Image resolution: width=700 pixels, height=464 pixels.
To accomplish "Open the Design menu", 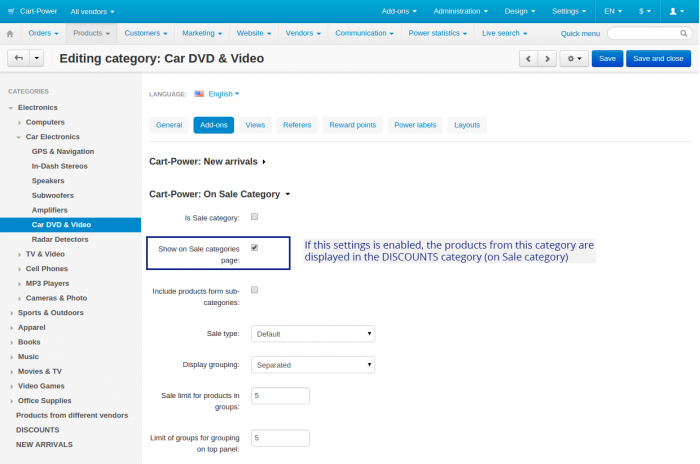I will pos(520,11).
